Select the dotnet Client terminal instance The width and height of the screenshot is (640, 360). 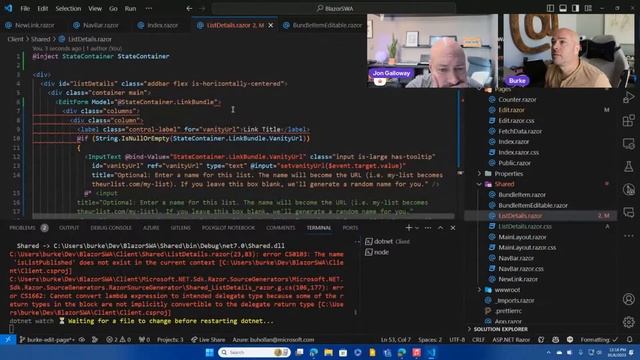[387, 242]
